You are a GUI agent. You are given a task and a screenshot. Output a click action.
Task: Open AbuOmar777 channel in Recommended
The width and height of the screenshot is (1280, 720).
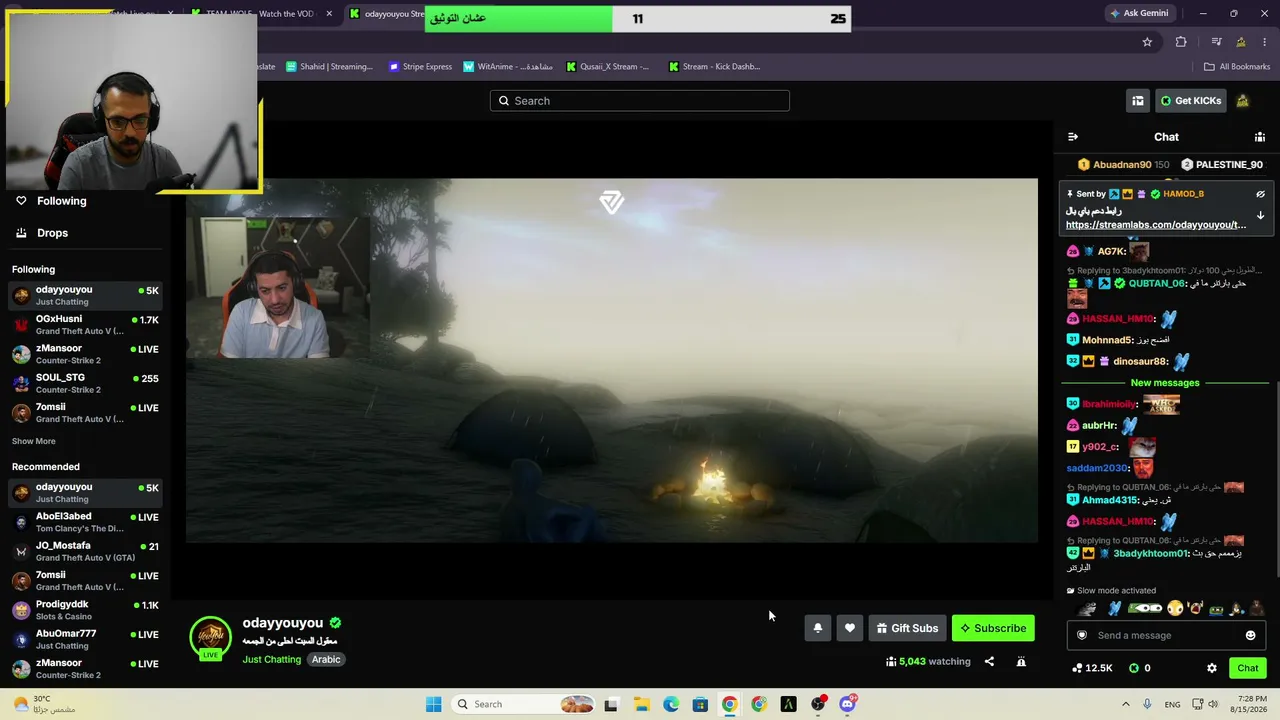[x=85, y=639]
